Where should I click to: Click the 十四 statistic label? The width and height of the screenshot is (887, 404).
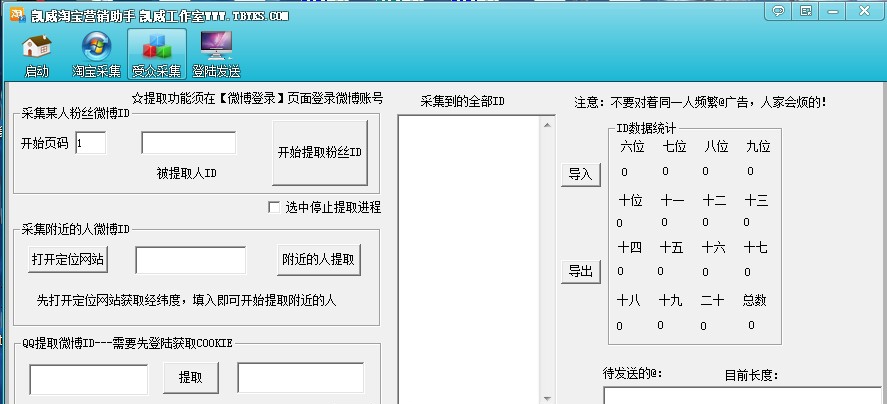[x=630, y=247]
